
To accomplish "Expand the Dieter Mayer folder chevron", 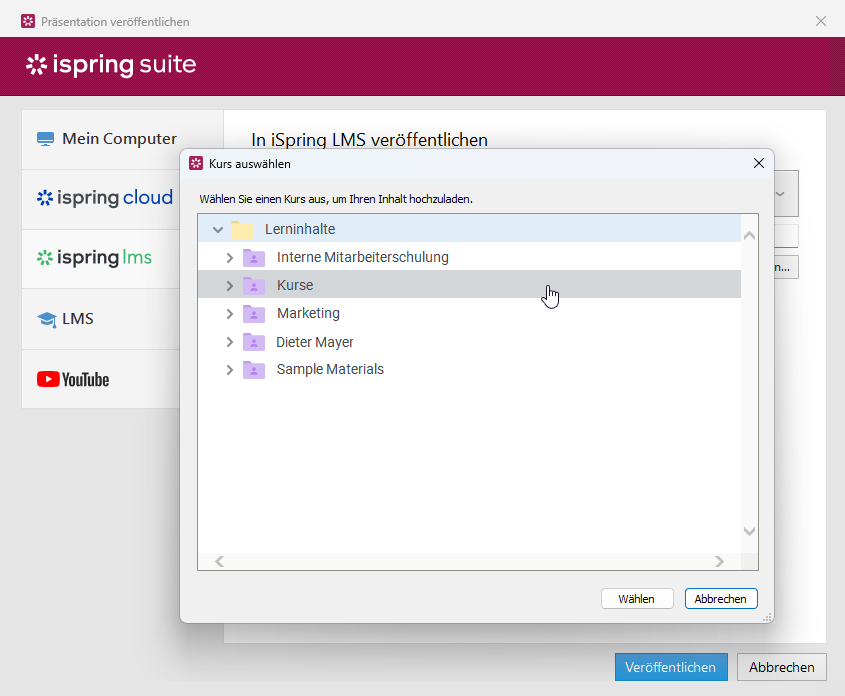I will coord(230,342).
